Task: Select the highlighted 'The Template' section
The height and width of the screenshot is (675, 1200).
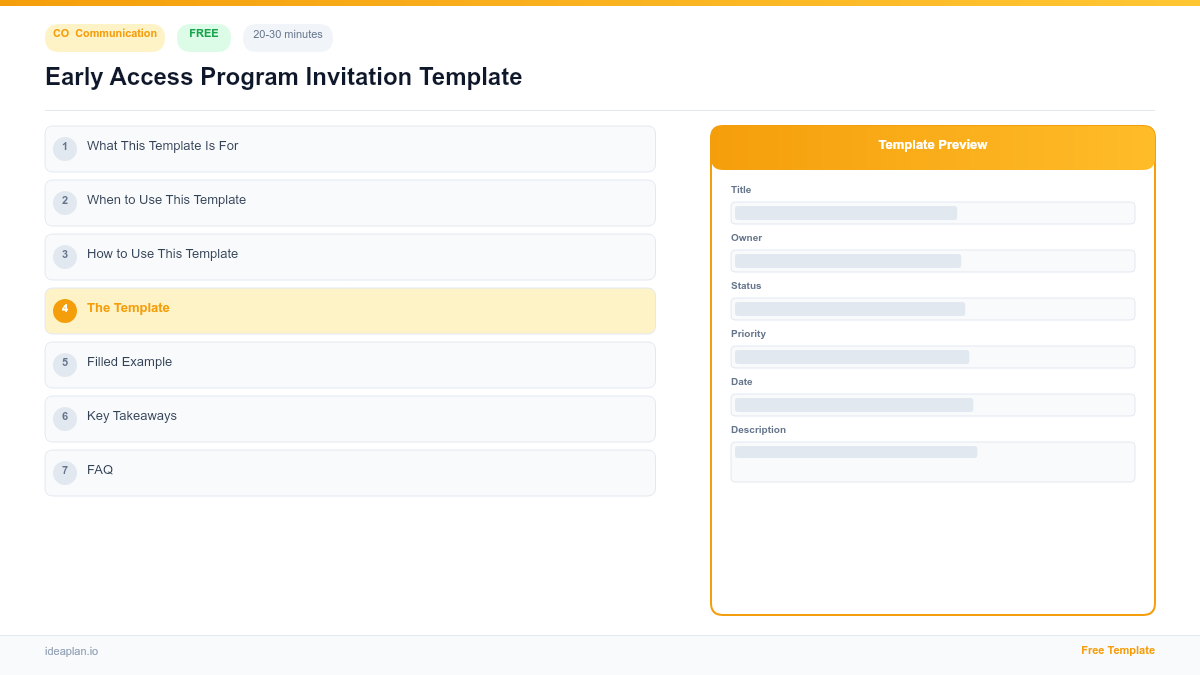Action: [350, 311]
